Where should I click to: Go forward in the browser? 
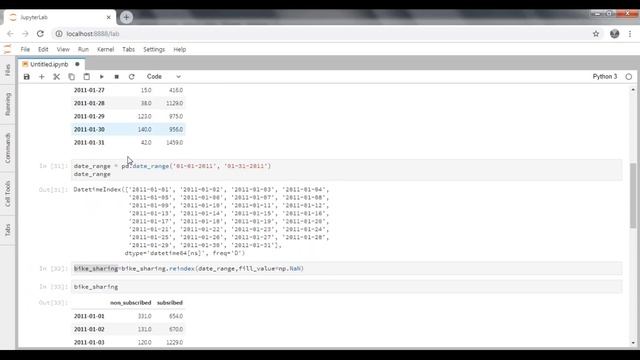(25, 34)
